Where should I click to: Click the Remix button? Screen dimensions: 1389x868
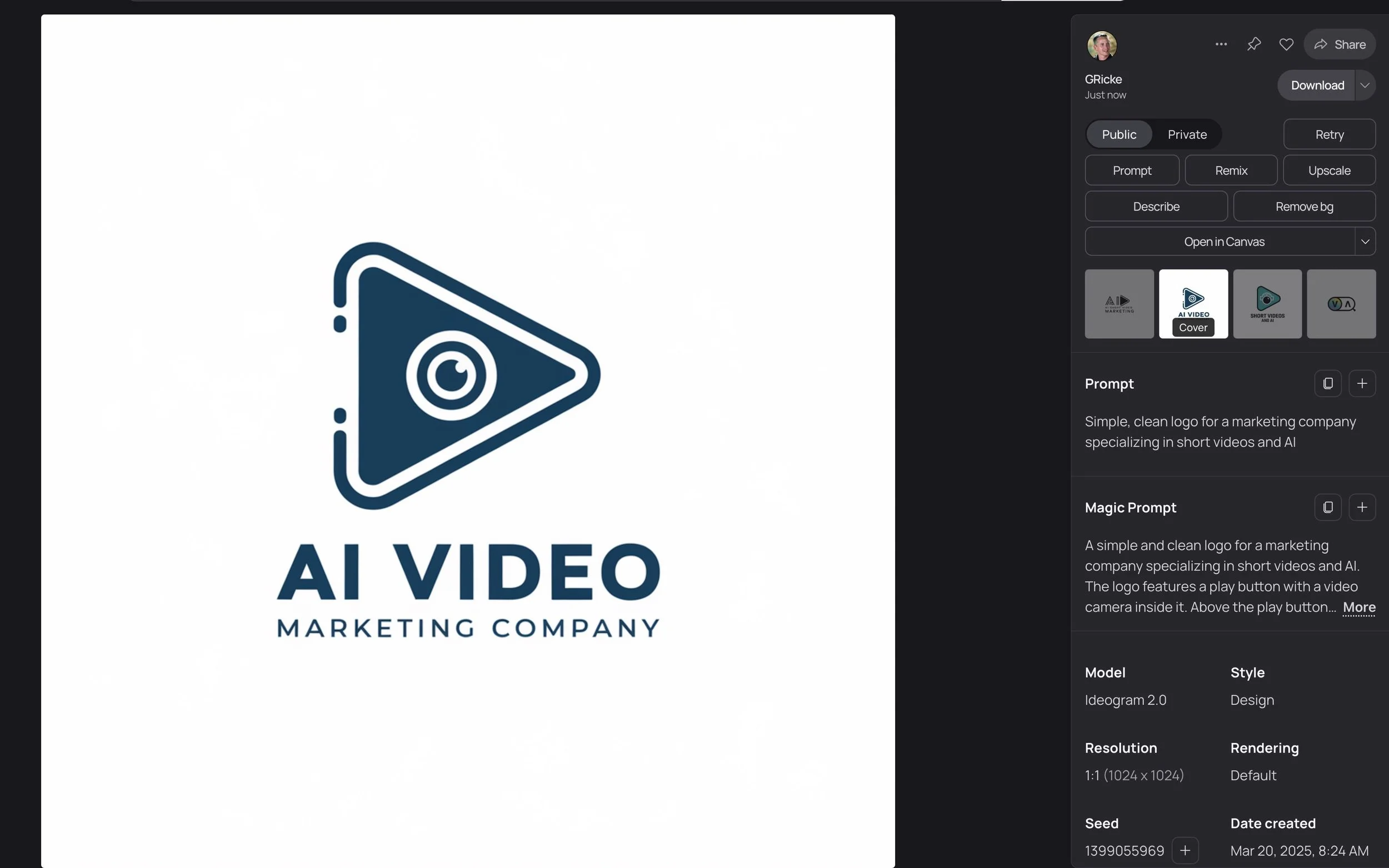(x=1231, y=170)
